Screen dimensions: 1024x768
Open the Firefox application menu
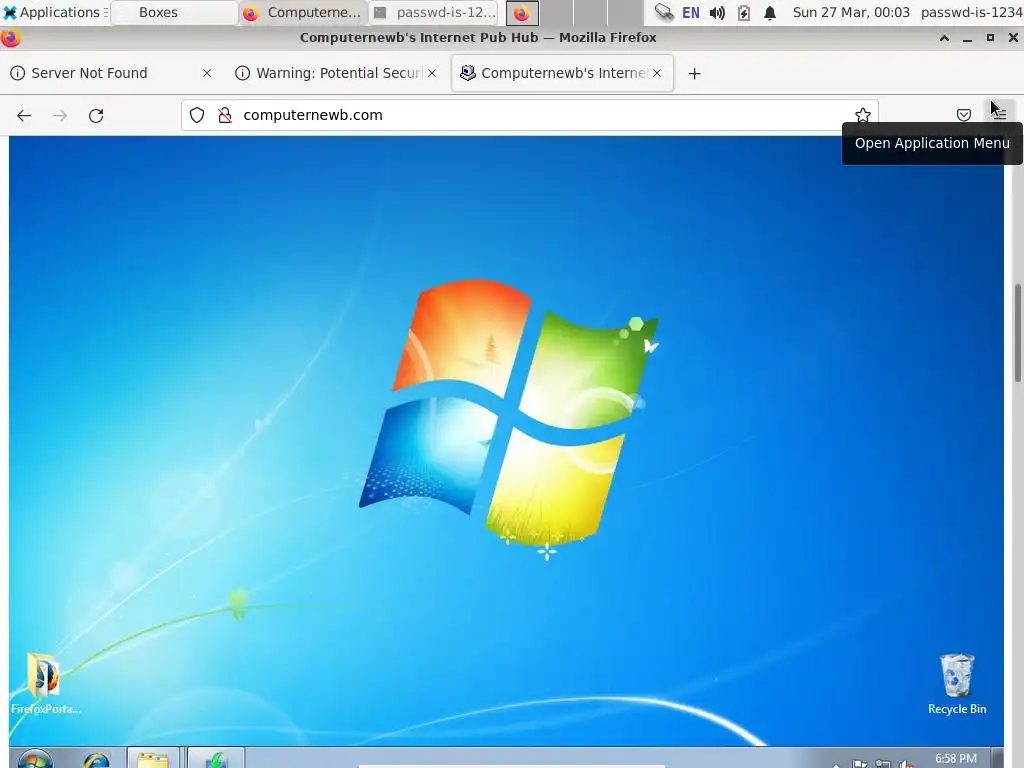click(999, 113)
